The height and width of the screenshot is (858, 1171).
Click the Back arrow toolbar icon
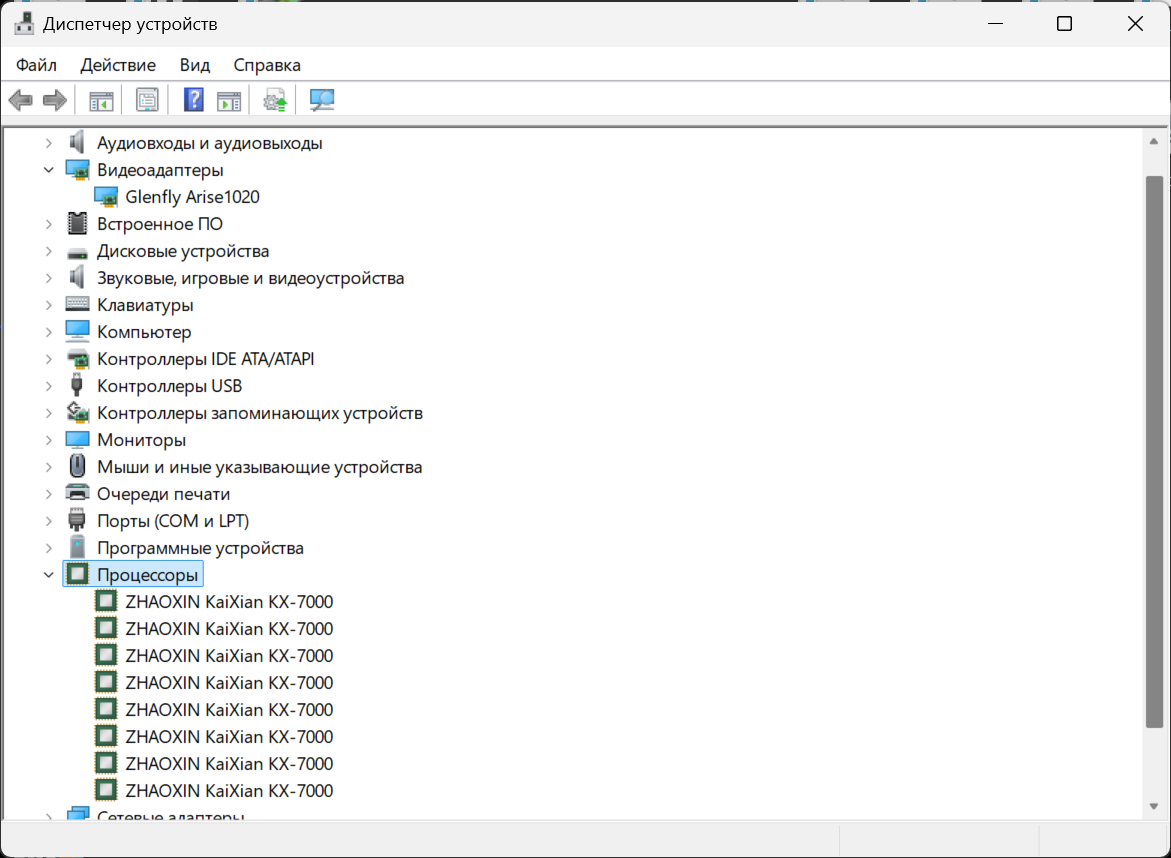pos(21,100)
